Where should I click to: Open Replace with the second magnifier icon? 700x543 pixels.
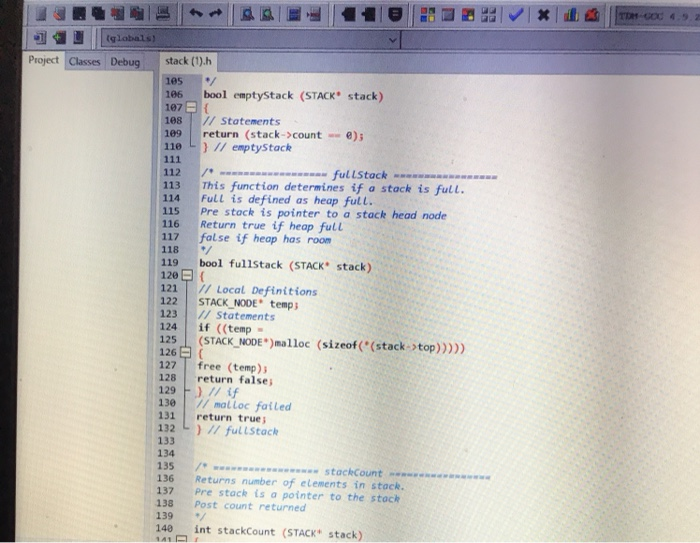267,15
